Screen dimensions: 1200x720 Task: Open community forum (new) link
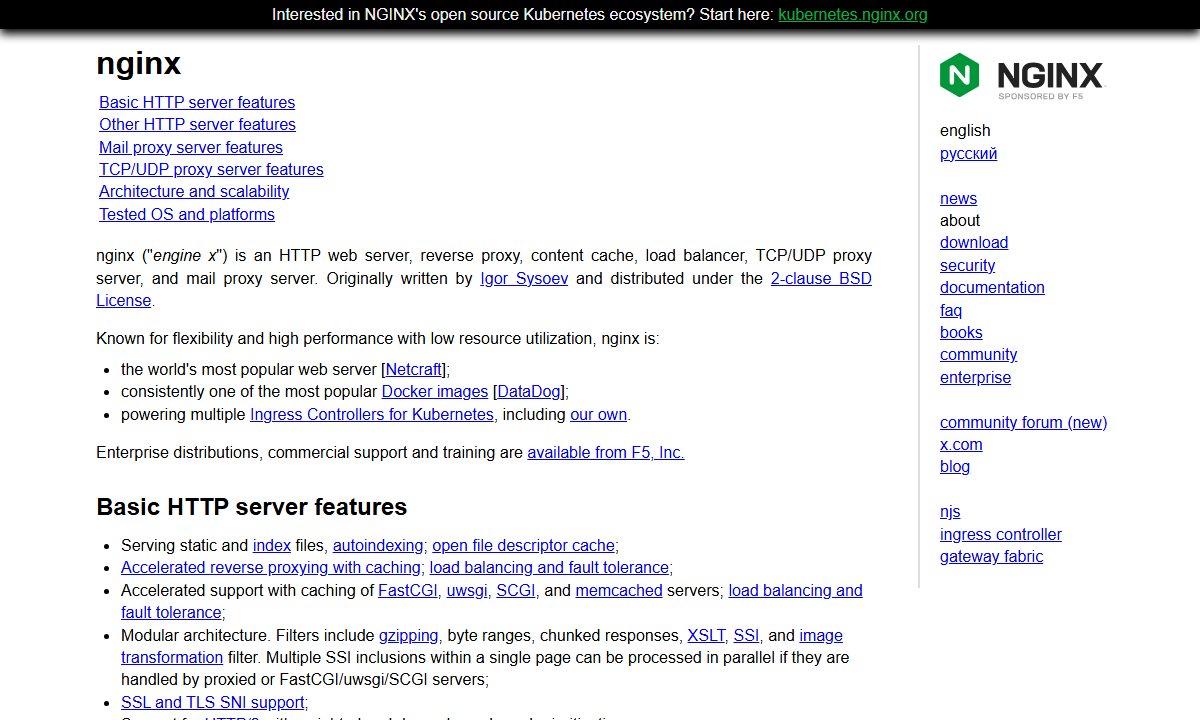click(1023, 422)
